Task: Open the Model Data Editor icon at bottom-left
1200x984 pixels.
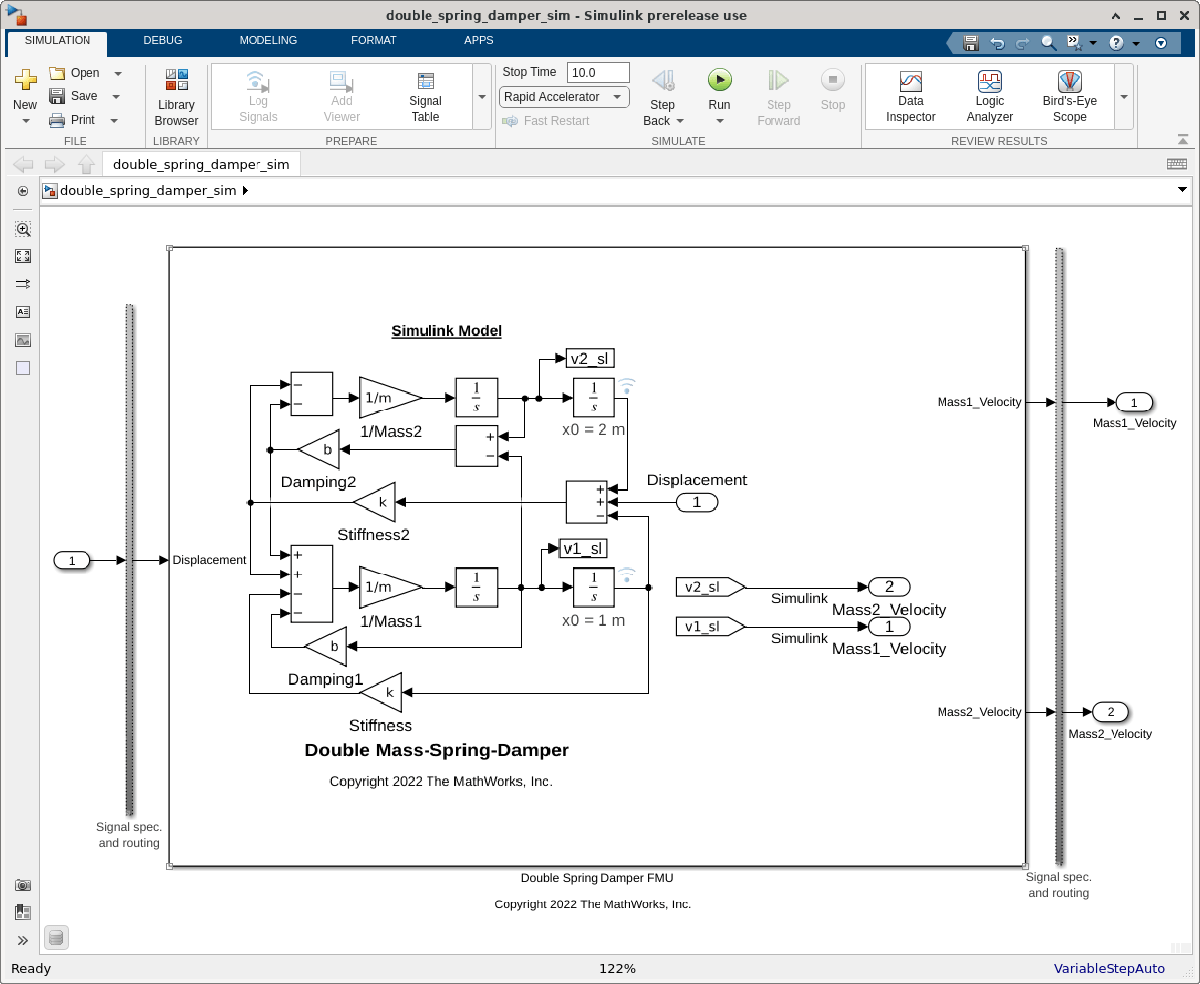Action: 57,937
